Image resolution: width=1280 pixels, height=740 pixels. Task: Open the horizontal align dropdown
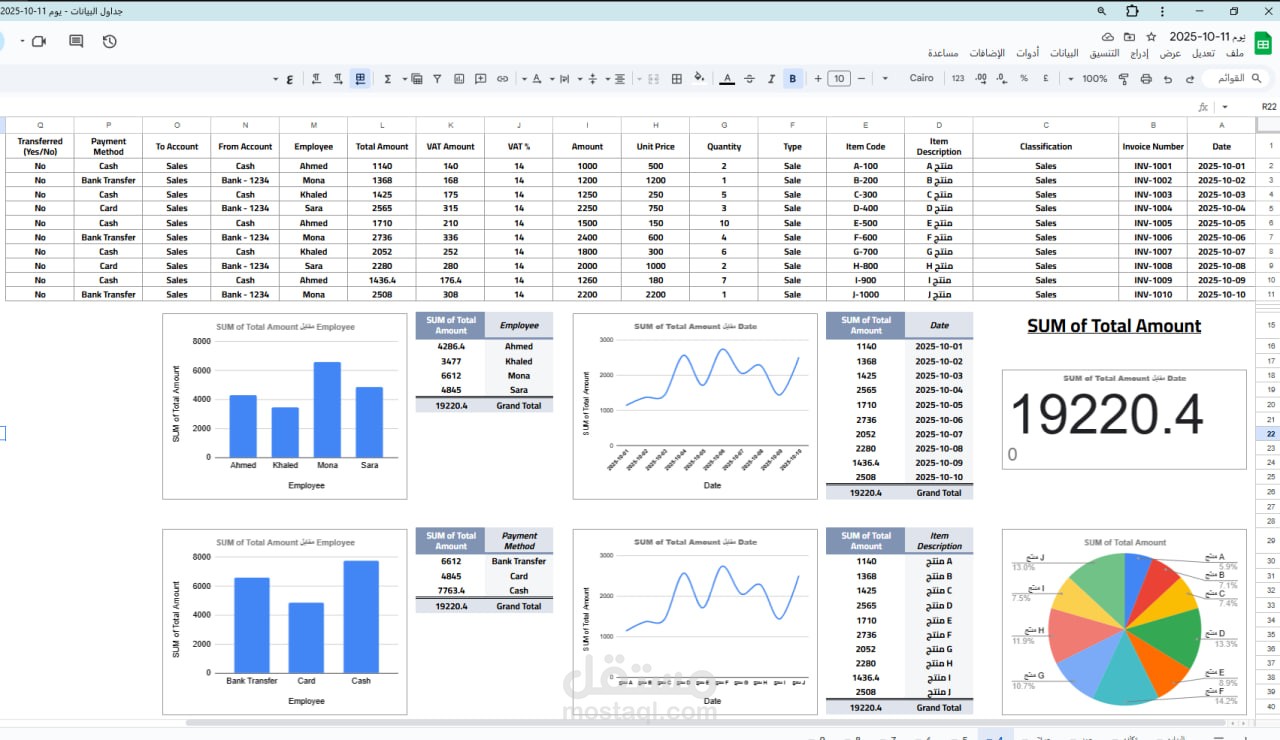coord(614,78)
